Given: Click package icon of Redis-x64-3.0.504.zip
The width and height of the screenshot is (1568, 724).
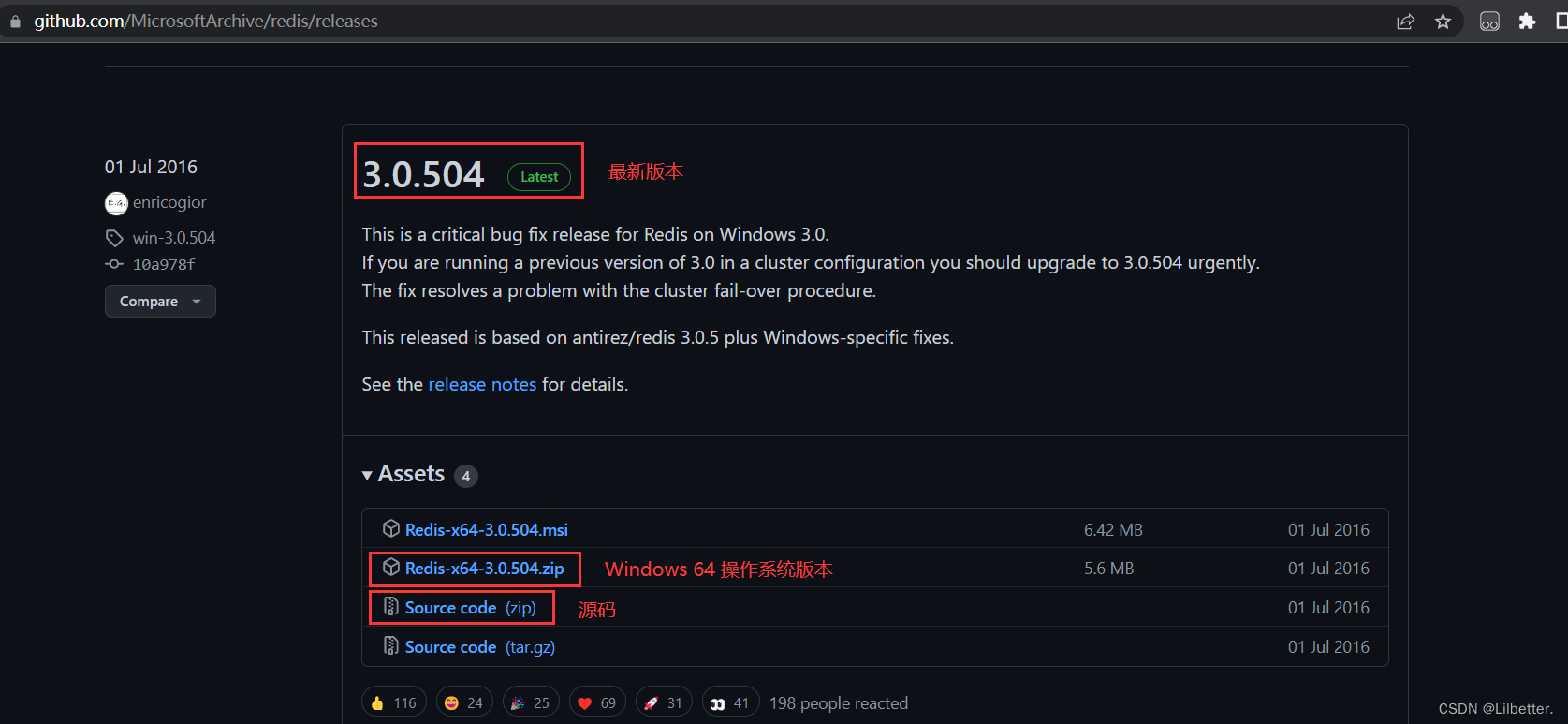Looking at the screenshot, I should point(391,568).
